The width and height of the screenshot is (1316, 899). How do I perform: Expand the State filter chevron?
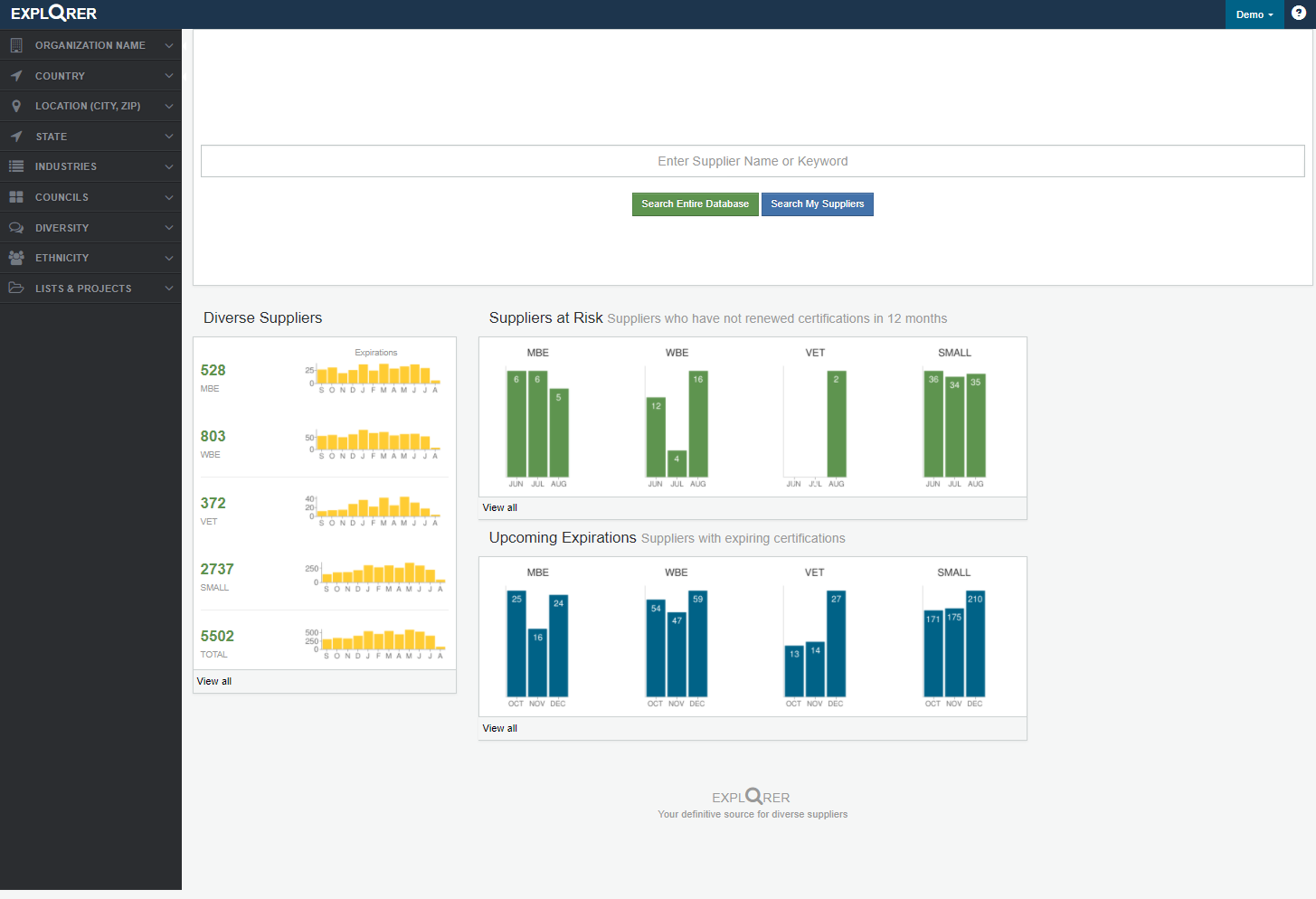point(169,137)
